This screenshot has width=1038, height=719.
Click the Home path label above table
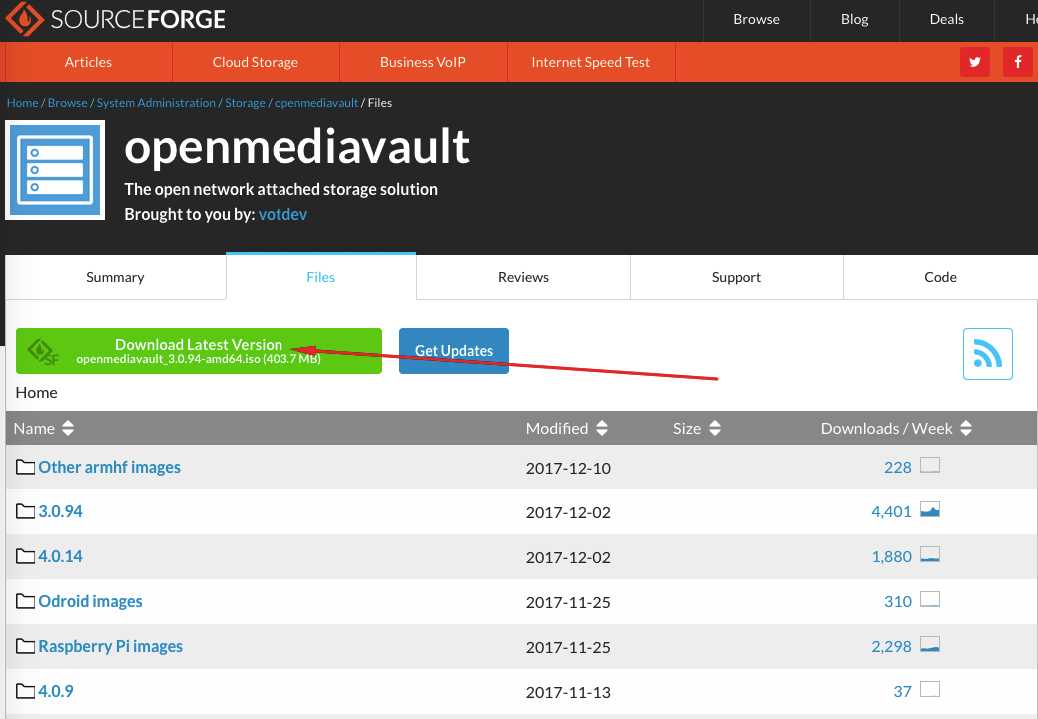click(x=36, y=393)
